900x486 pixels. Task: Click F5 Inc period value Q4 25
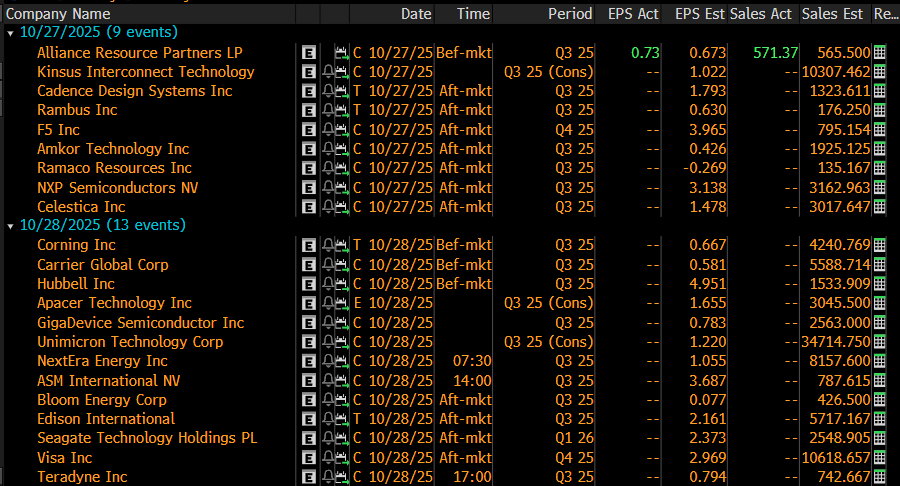[574, 130]
